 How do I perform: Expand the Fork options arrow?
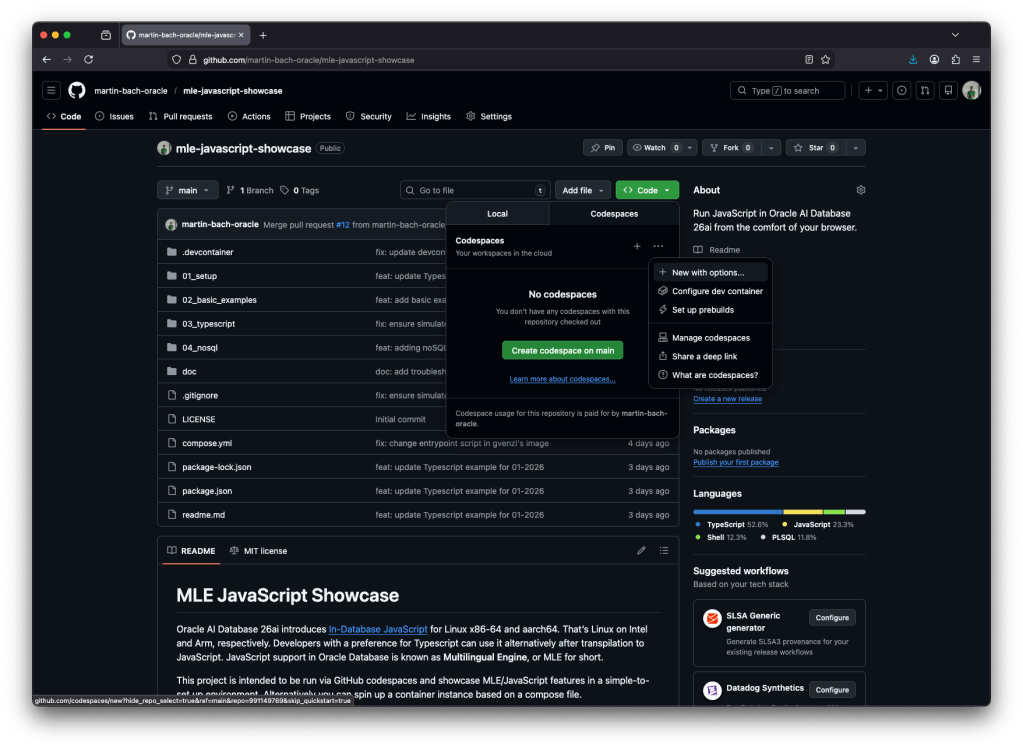(x=771, y=148)
